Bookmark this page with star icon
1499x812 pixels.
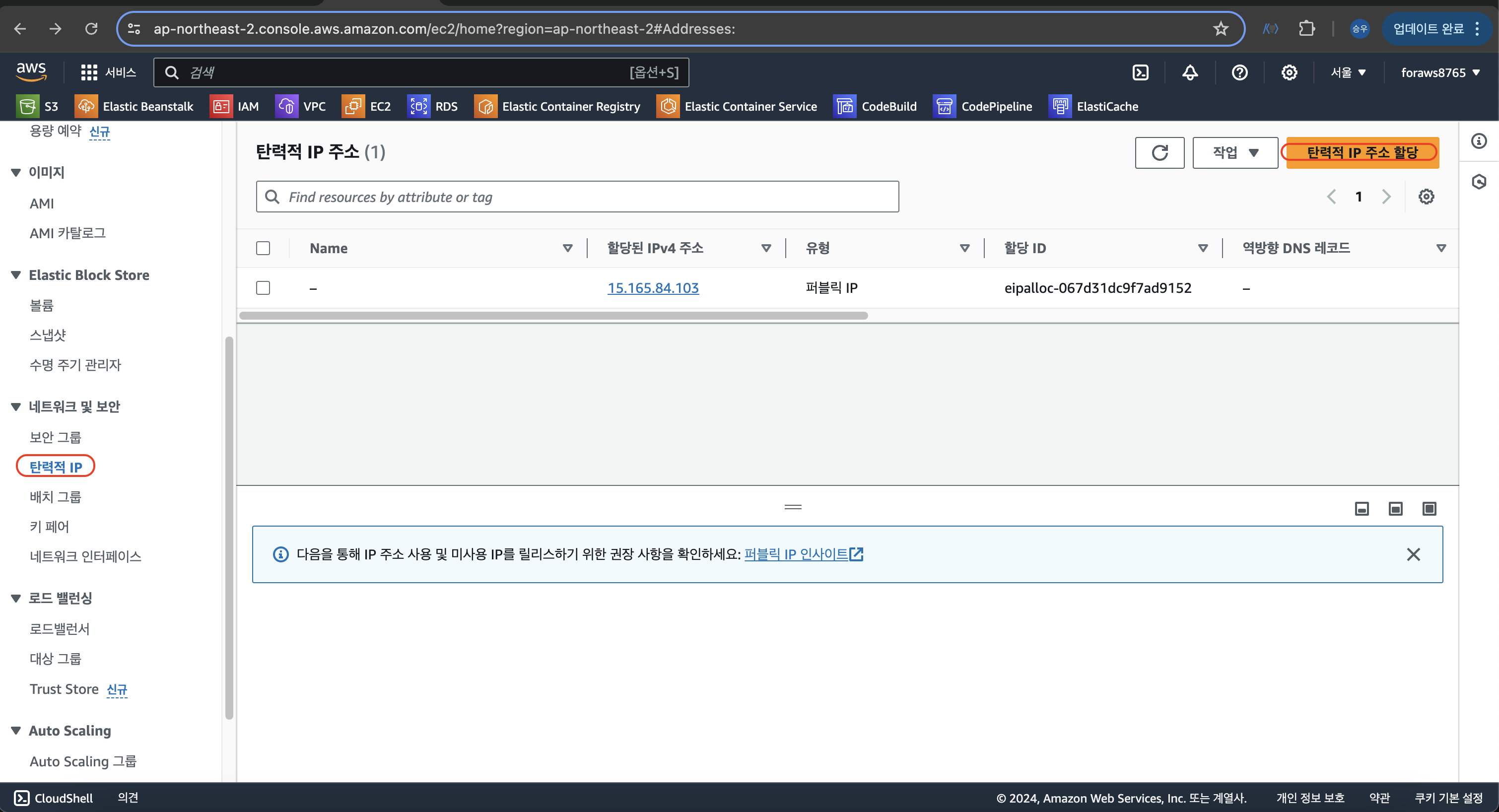[x=1221, y=28]
